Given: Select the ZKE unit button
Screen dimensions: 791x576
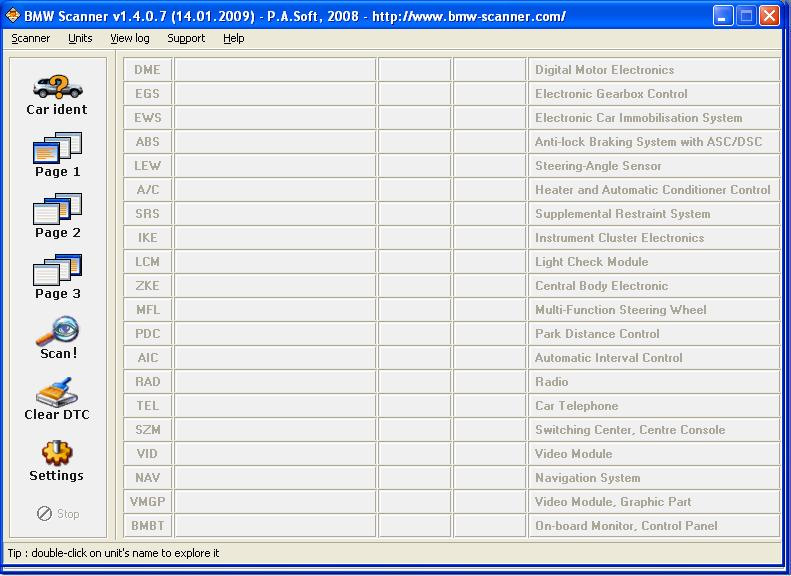Looking at the screenshot, I should click(147, 285).
